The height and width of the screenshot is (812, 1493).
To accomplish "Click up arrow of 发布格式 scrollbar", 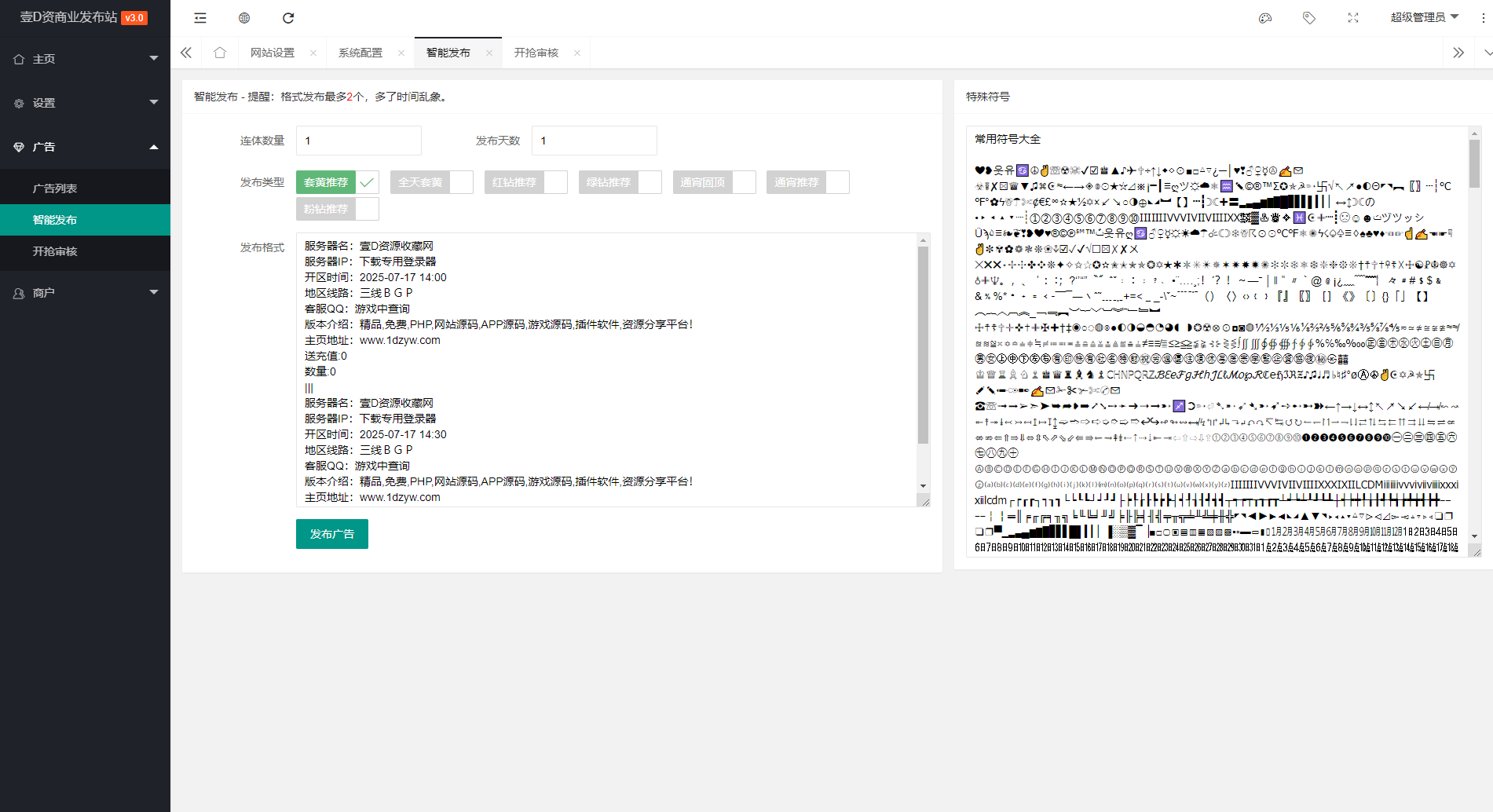I will [924, 240].
